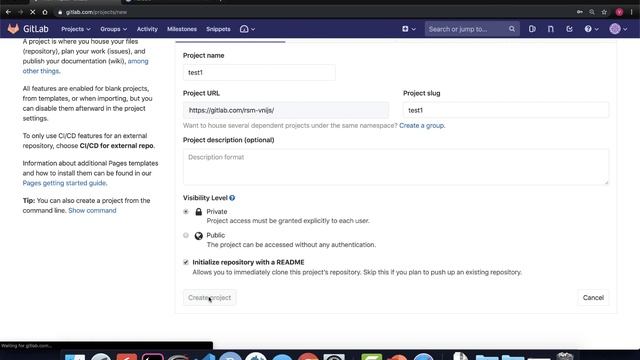Click the Project name input field
This screenshot has height=360, width=640.
pos(259,73)
